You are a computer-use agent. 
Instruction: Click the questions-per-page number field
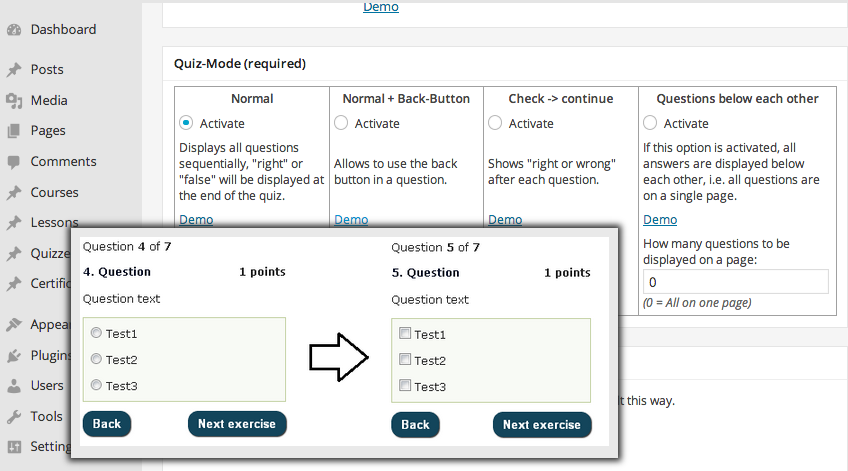735,282
